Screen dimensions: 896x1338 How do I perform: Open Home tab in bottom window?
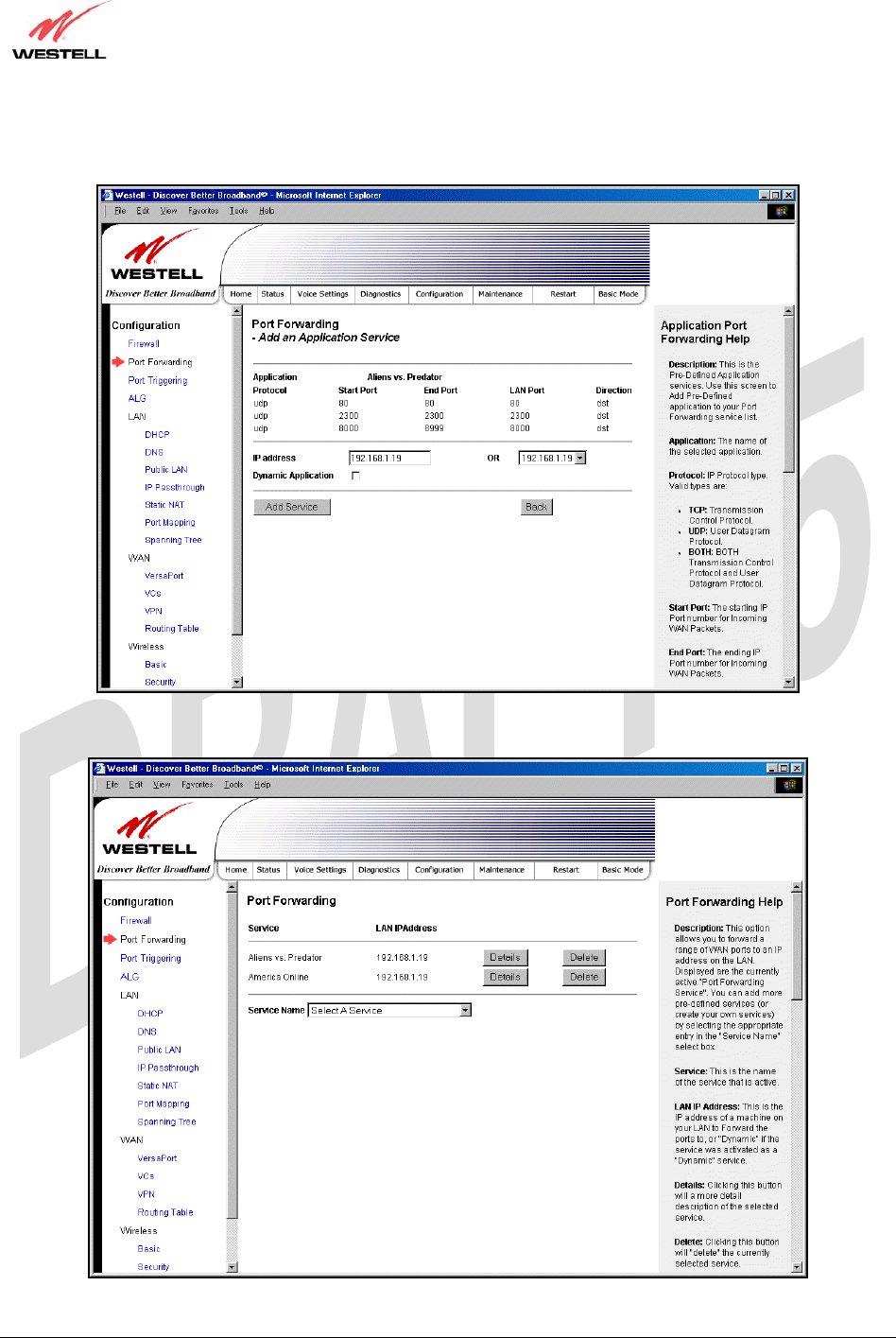click(236, 870)
